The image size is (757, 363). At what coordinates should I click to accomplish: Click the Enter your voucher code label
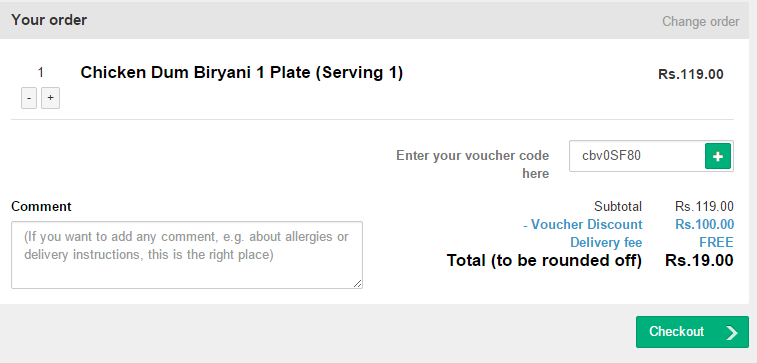(x=473, y=164)
